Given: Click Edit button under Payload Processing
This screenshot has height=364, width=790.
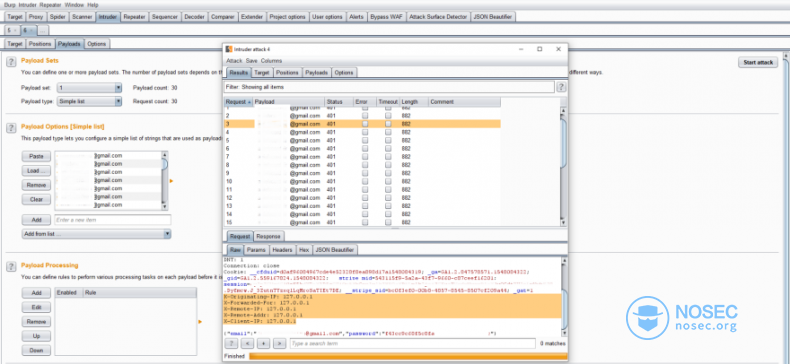Looking at the screenshot, I should point(36,308).
